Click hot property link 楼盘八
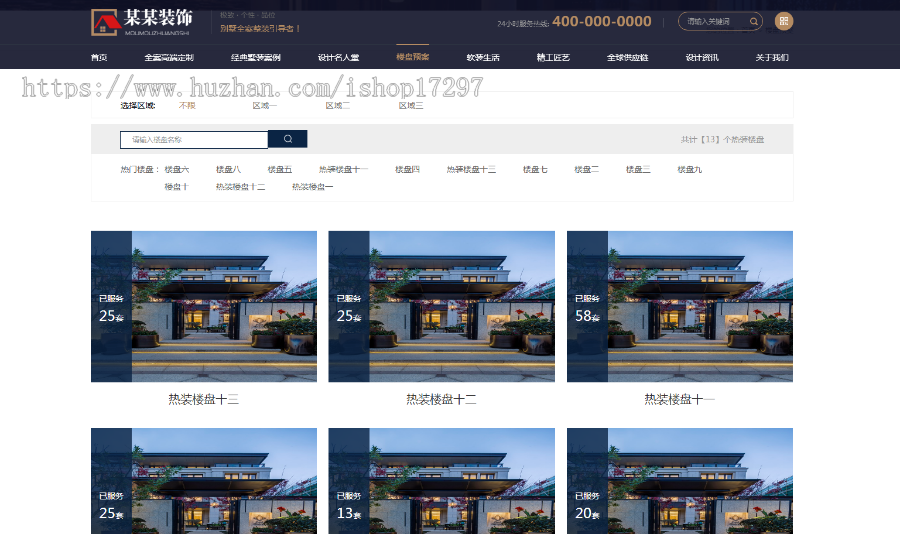Screen dimensions: 900x534 click(x=228, y=169)
